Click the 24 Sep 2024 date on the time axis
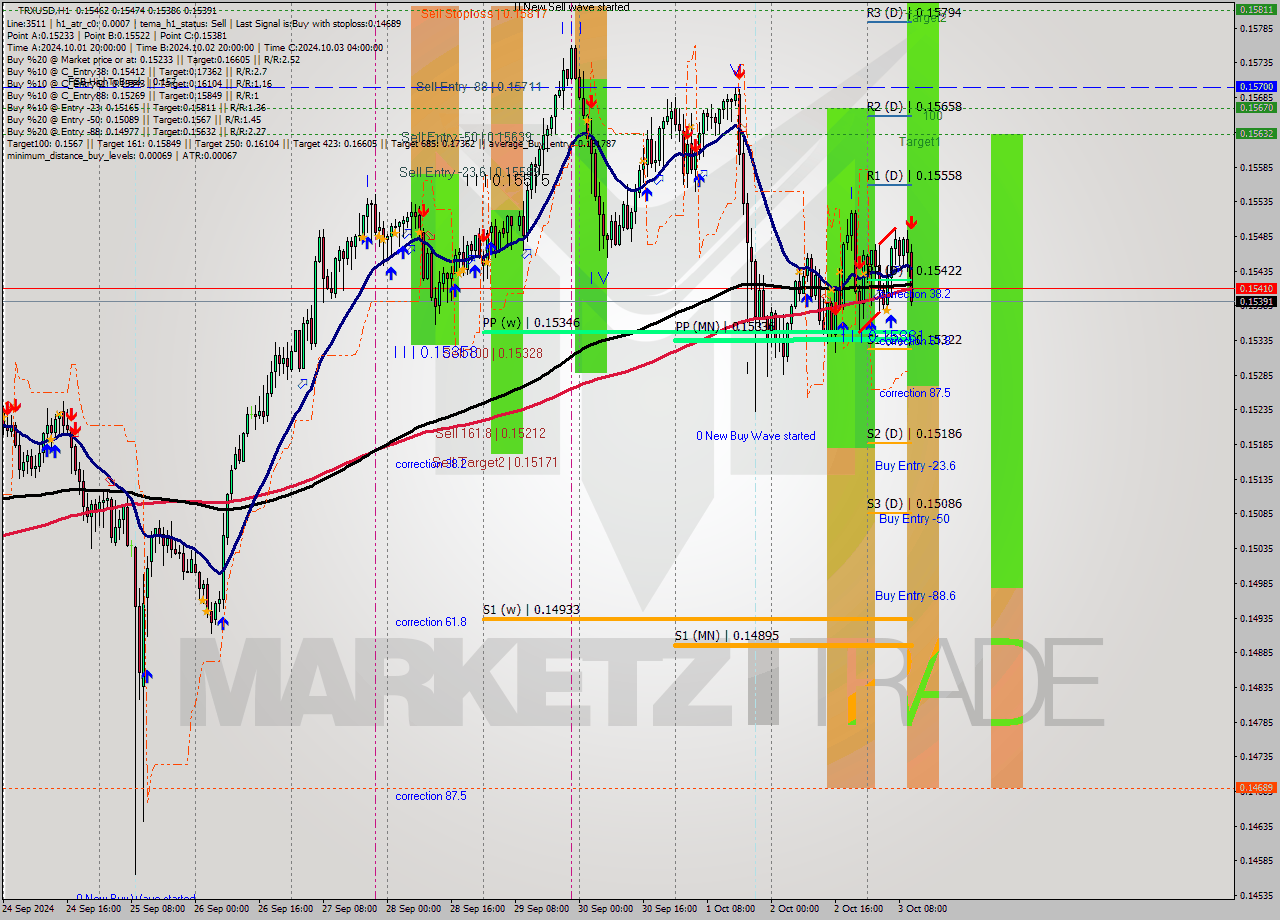 27,909
